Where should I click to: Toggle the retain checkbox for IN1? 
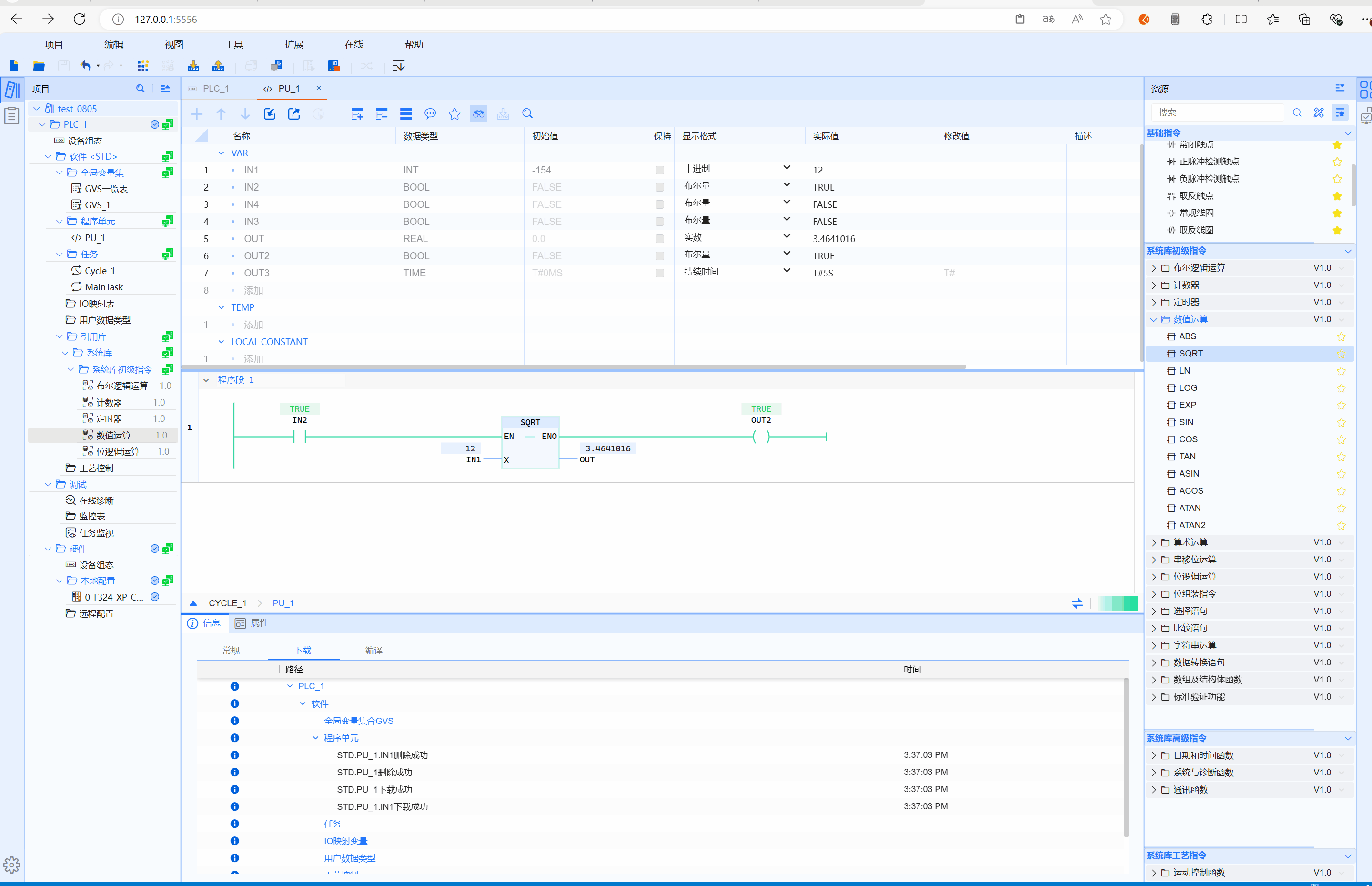coord(659,170)
